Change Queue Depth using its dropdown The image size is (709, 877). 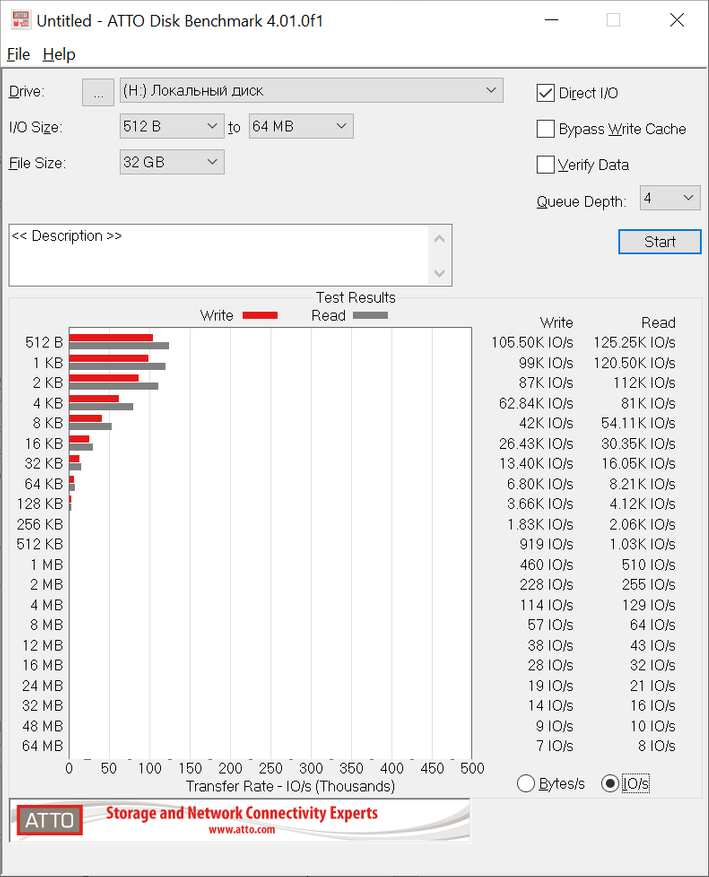coord(669,198)
